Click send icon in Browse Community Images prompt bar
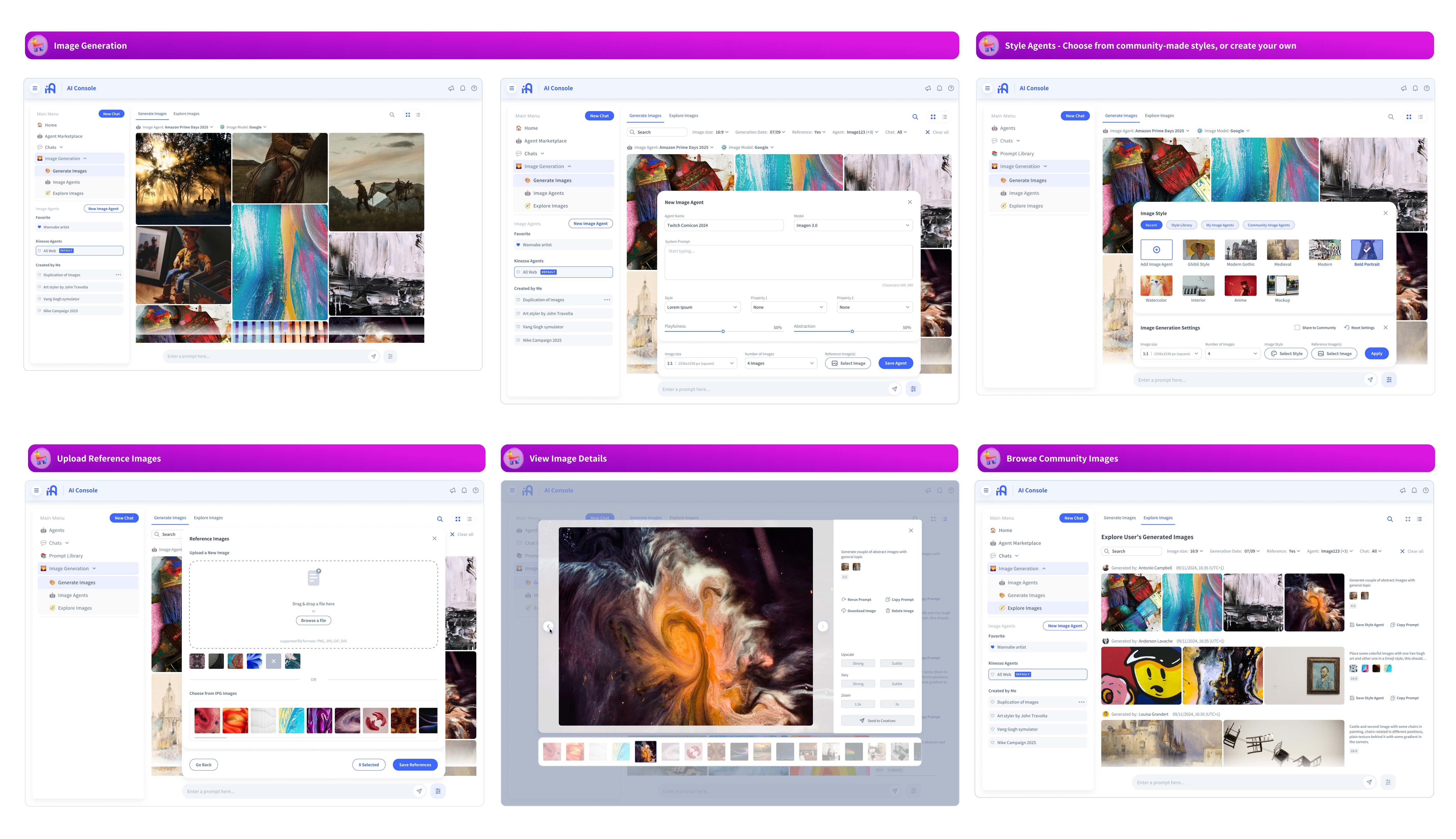 pos(1369,782)
